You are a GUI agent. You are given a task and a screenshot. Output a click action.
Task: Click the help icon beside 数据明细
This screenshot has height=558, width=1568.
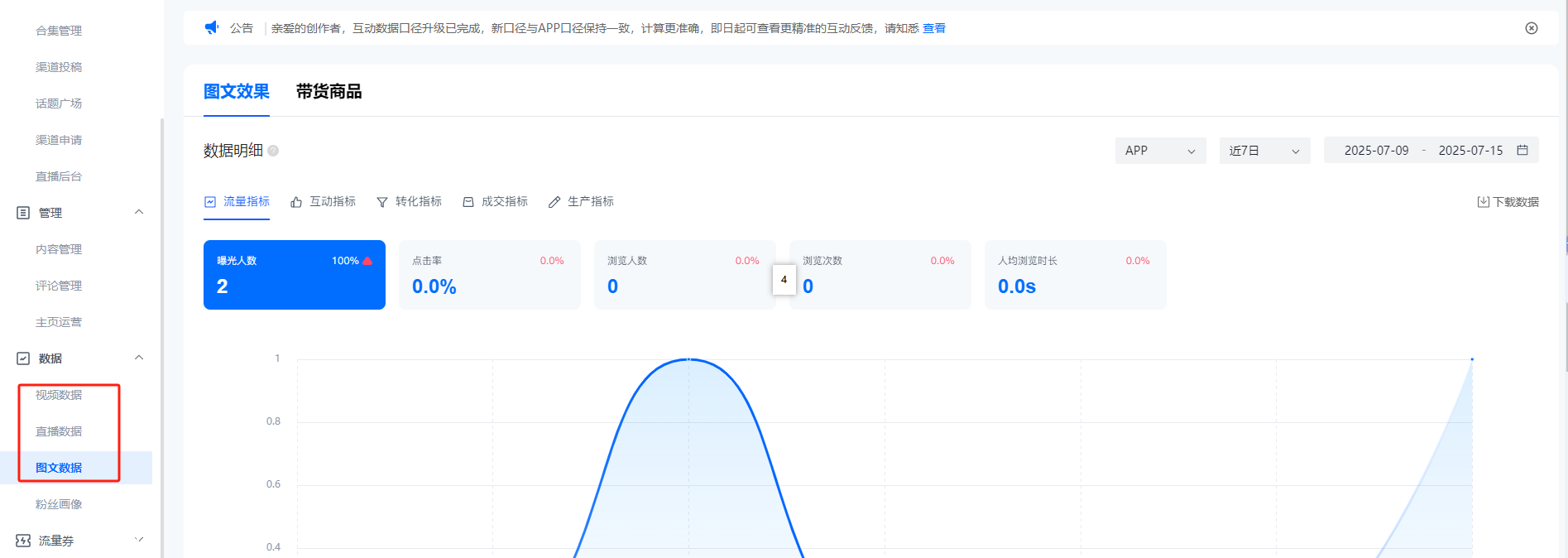(x=273, y=151)
